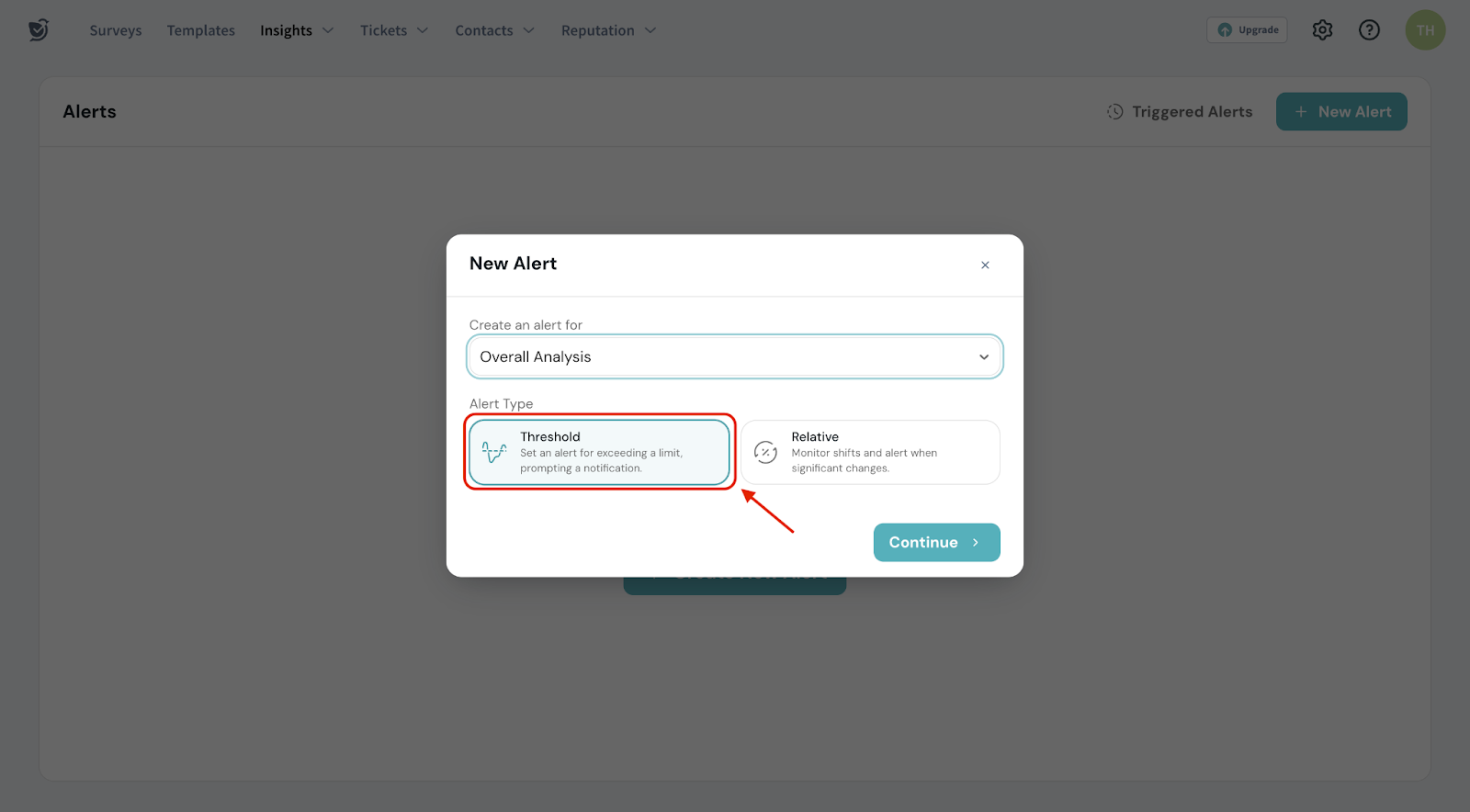Click the app logo icon in top-left
This screenshot has height=812, width=1470.
38,30
